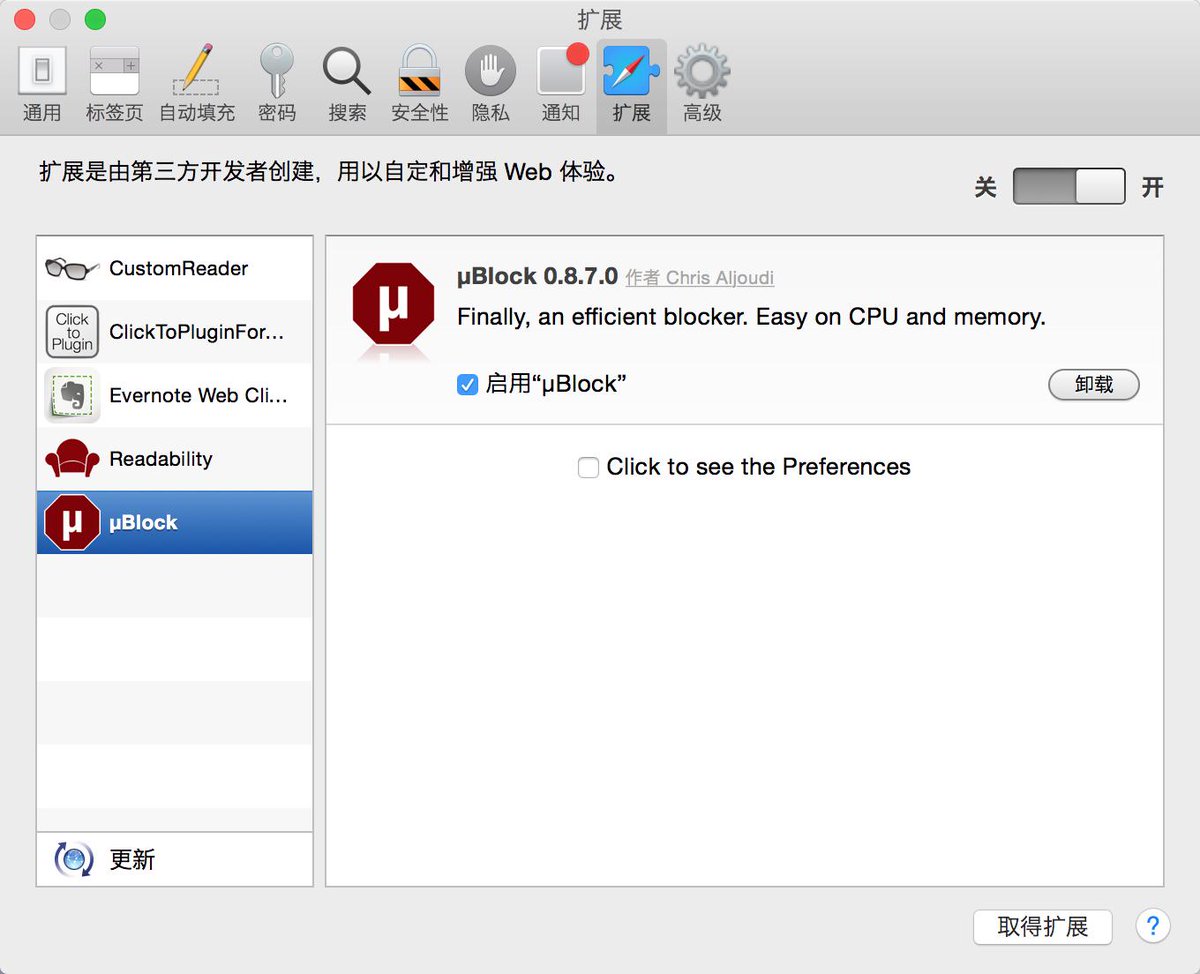
Task: Select Readability in the extensions list
Action: [175, 459]
